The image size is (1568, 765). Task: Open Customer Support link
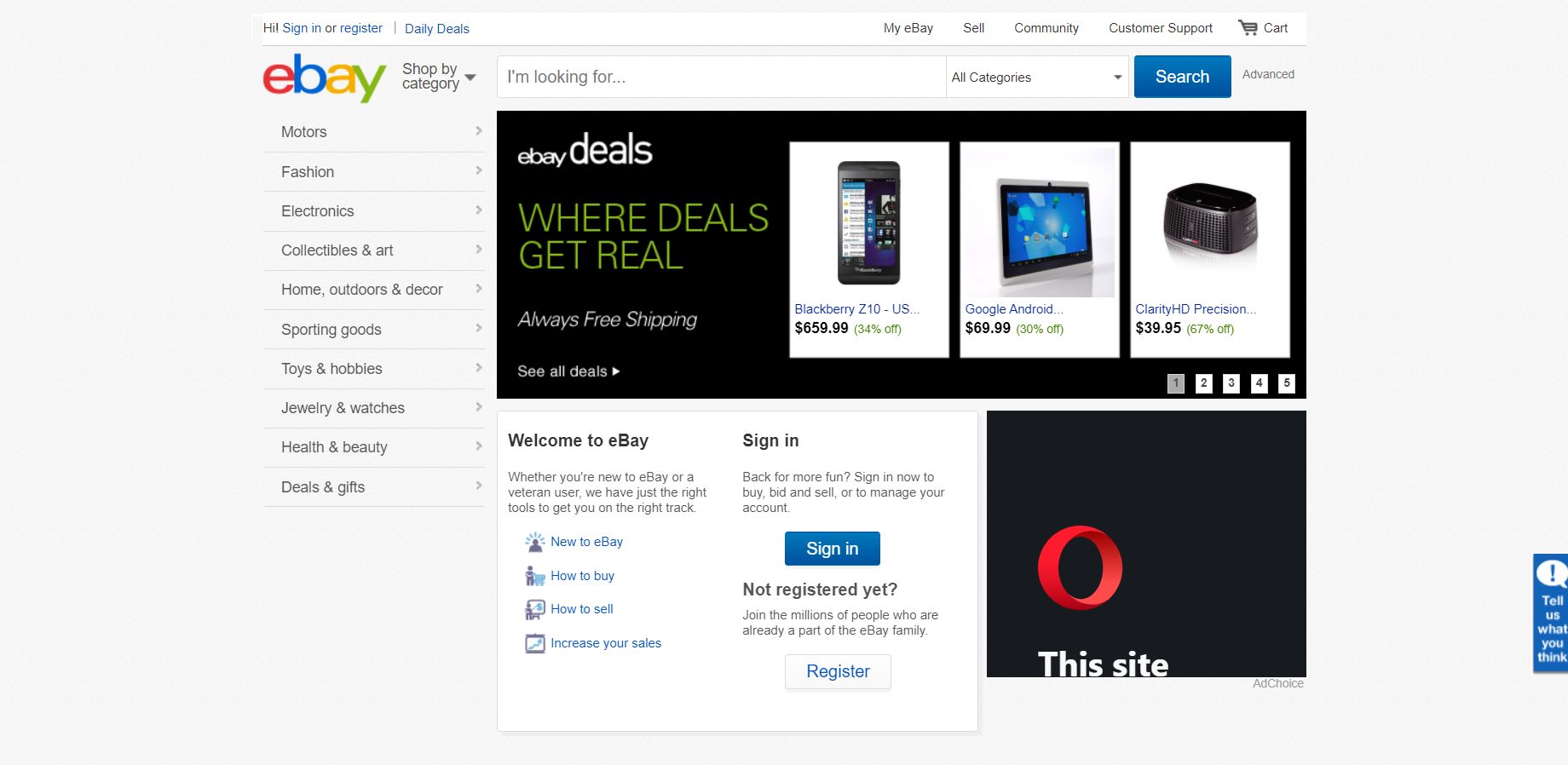(x=1161, y=28)
